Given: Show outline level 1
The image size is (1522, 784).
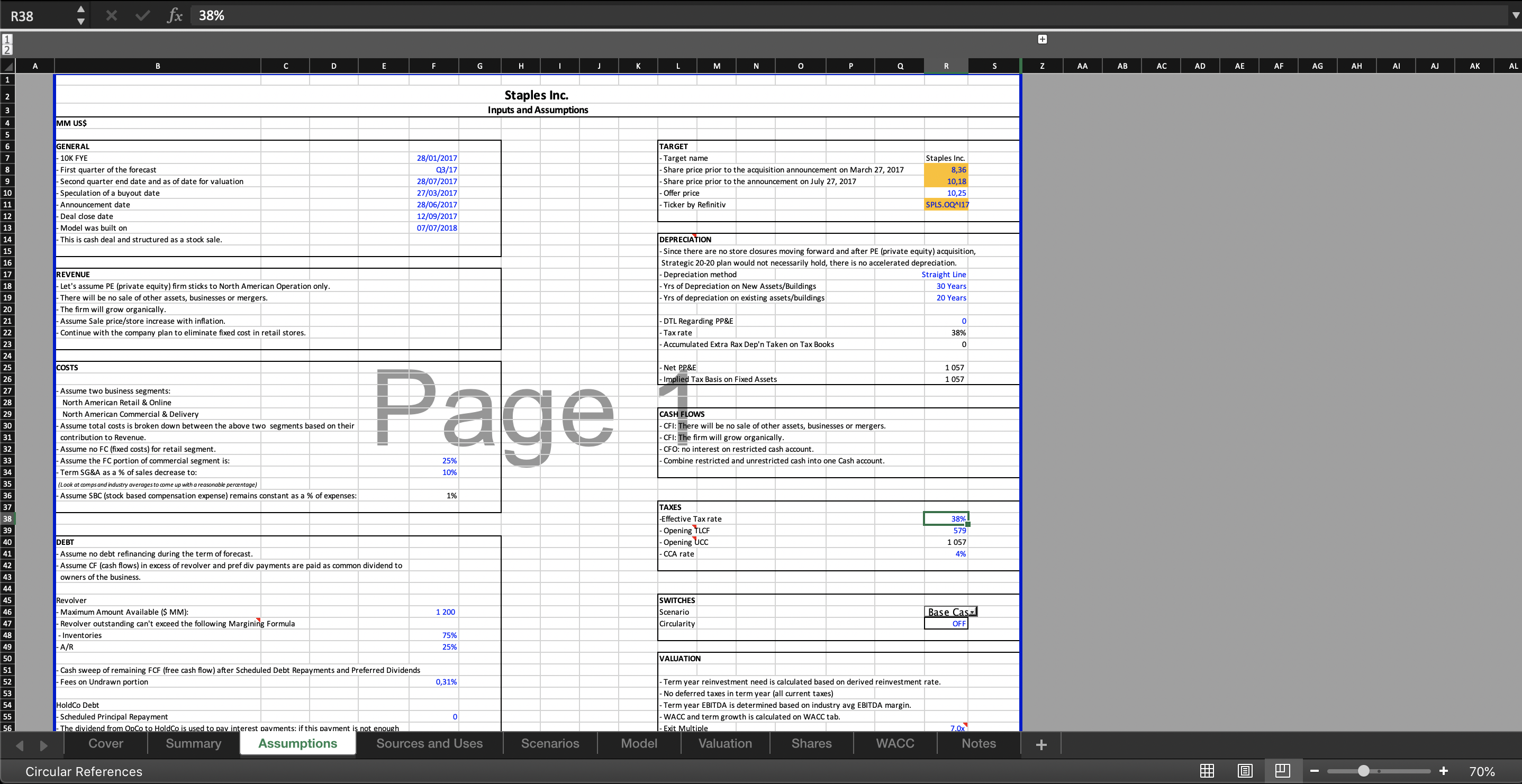Looking at the screenshot, I should 7,39.
